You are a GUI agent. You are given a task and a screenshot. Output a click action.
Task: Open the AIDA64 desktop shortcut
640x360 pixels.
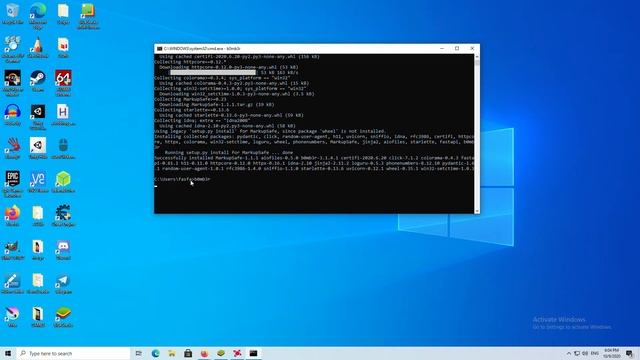[x=63, y=83]
